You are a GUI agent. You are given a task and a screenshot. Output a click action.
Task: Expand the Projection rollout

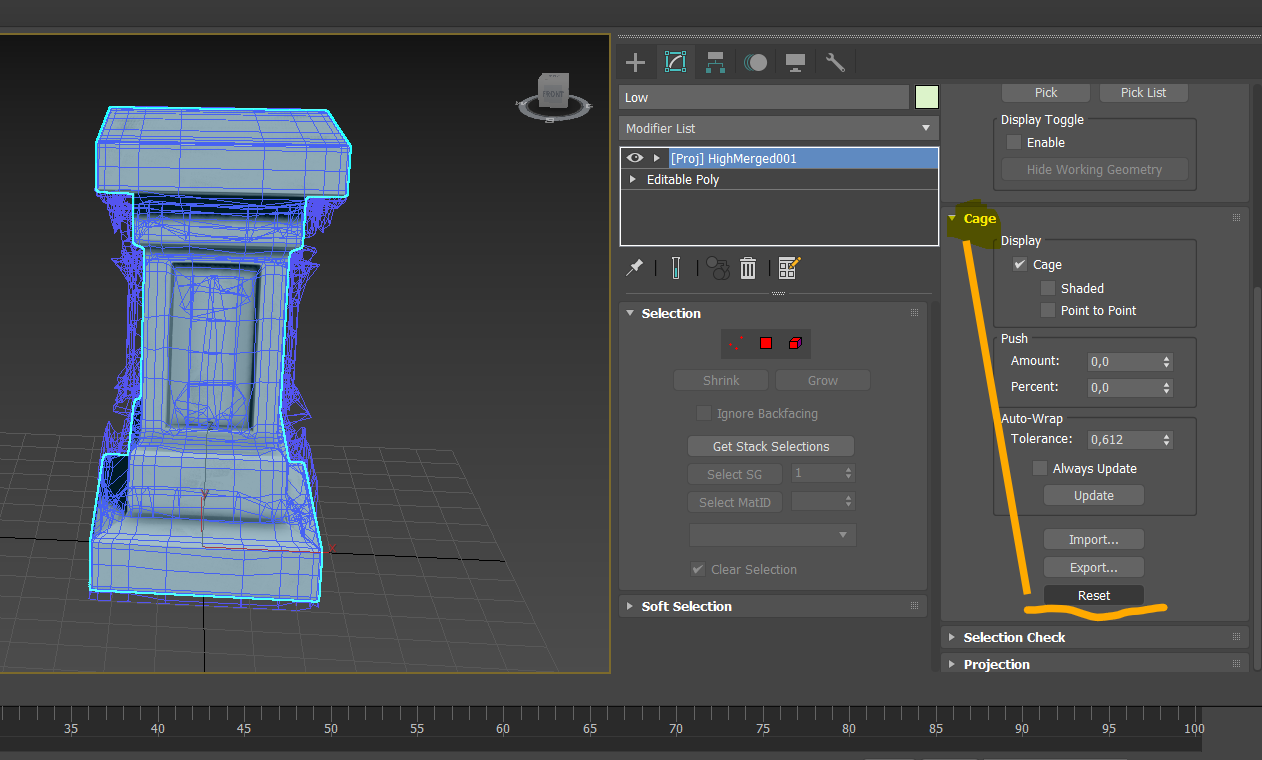(996, 664)
